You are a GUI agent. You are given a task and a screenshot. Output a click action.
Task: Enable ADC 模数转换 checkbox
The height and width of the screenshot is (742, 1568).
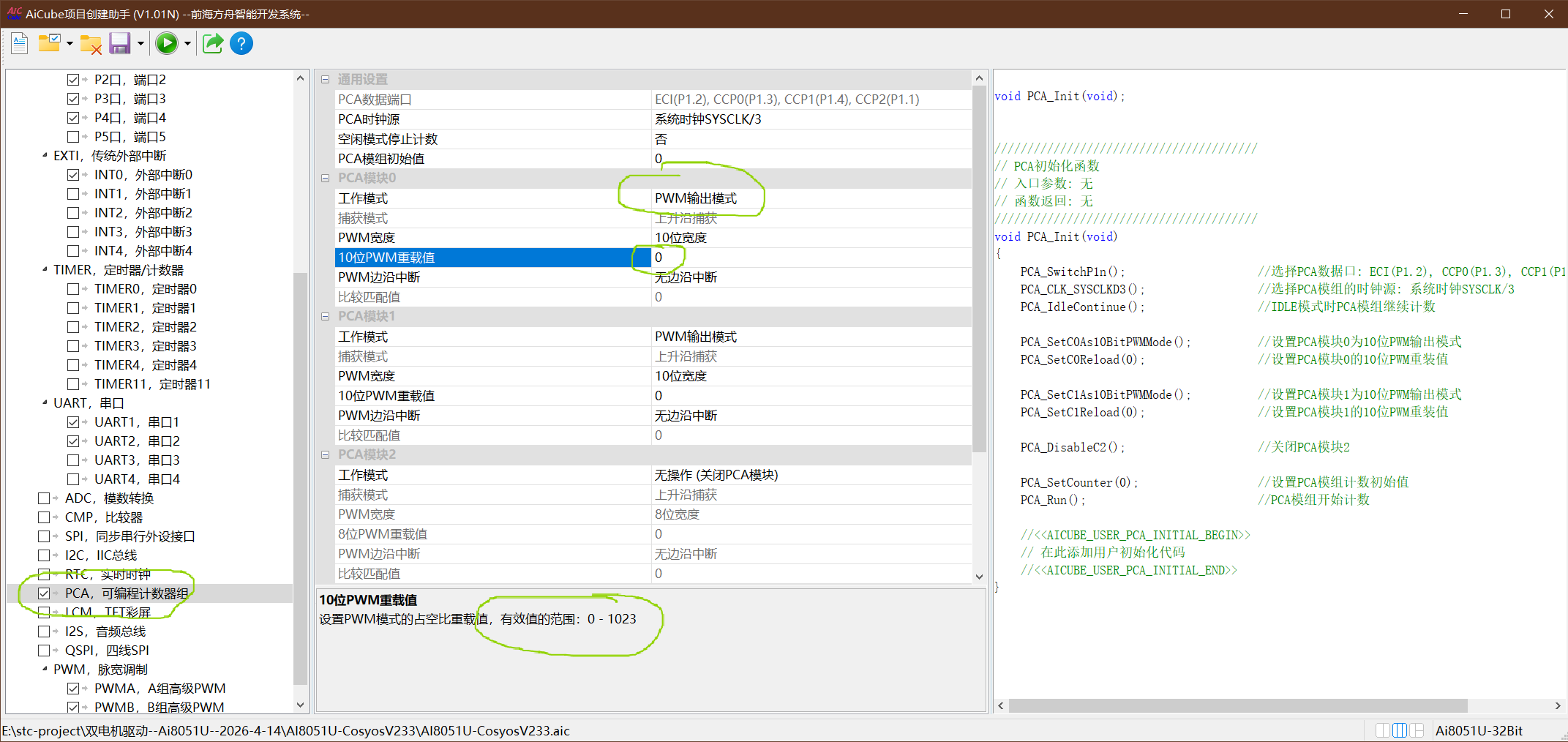44,498
